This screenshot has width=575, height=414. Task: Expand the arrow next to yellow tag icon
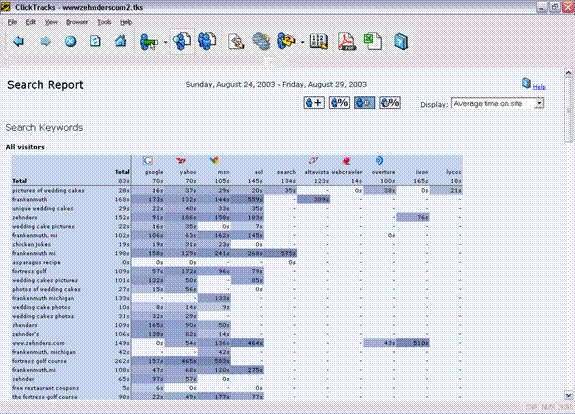pyautogui.click(x=303, y=42)
